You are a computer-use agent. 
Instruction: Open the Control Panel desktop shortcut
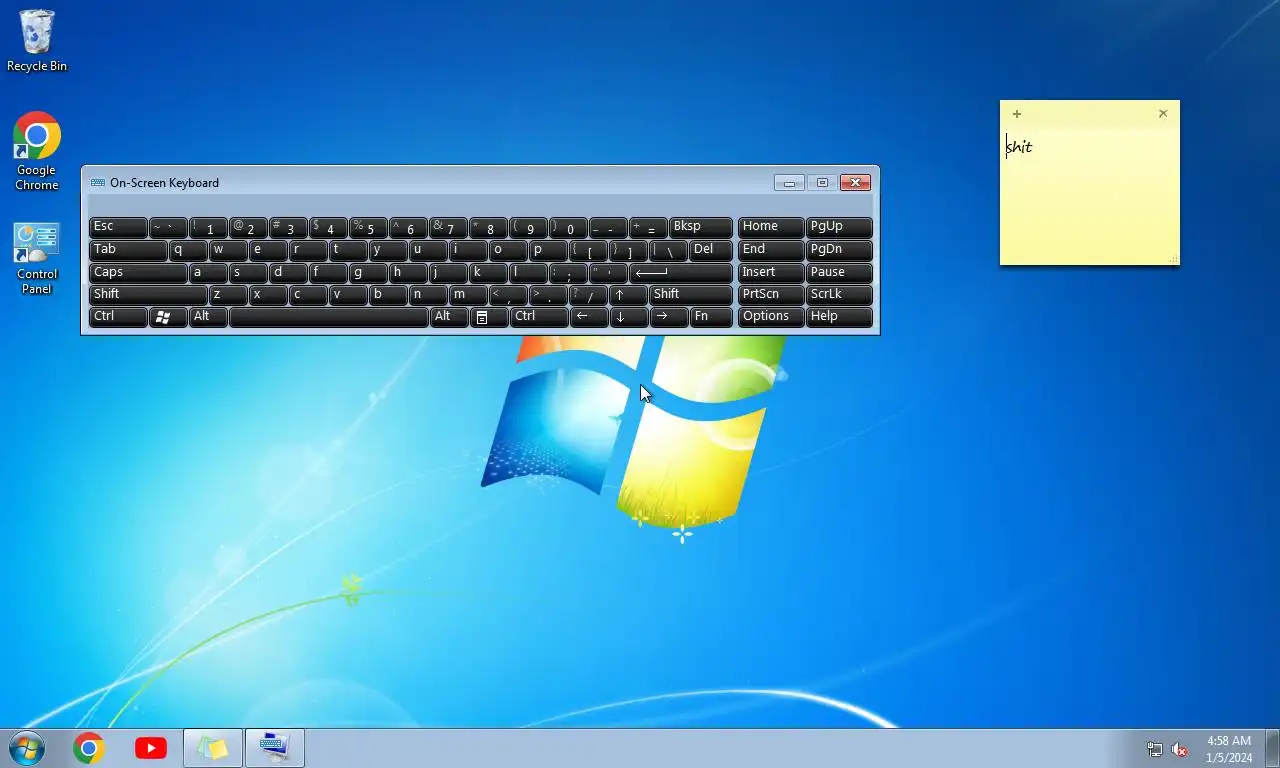point(37,259)
